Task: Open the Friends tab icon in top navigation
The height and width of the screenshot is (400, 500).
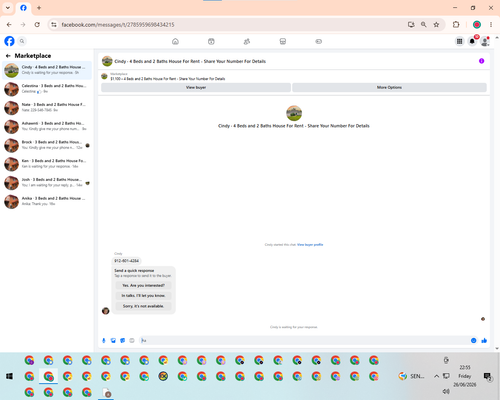Action: [247, 41]
